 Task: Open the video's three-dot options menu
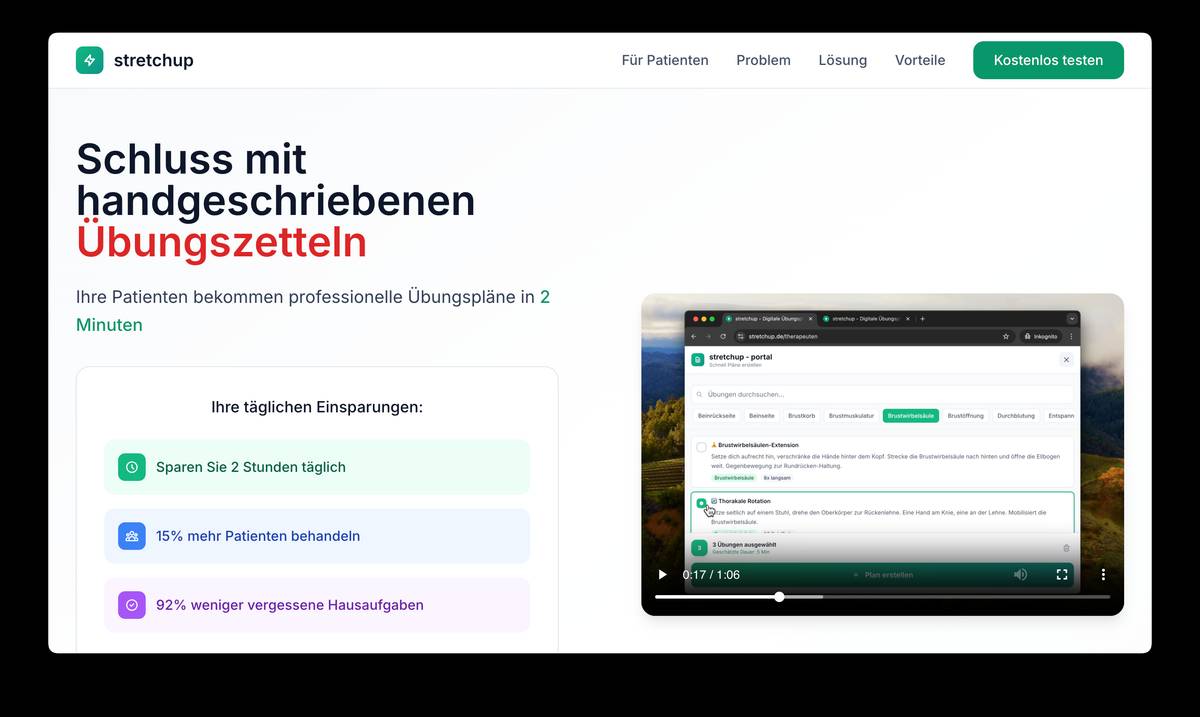coord(1103,575)
